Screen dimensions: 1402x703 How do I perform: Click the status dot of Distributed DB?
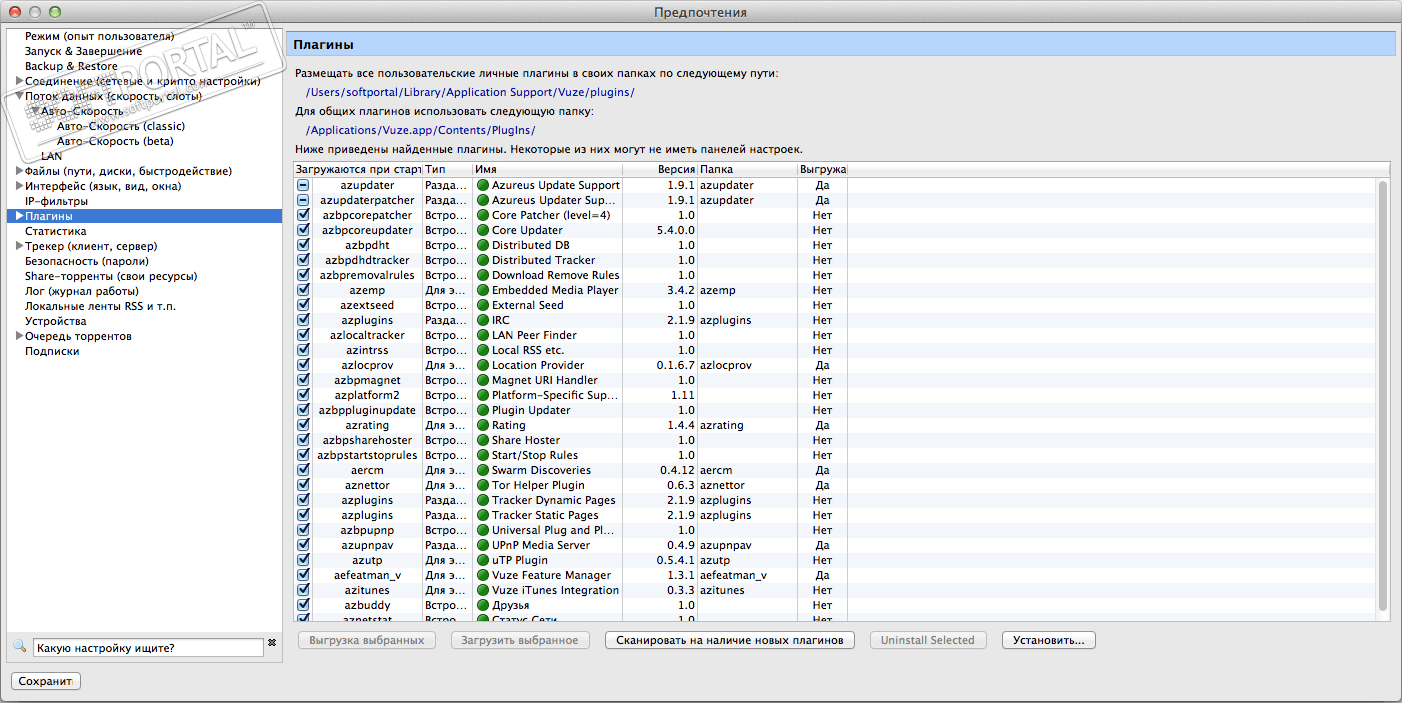coord(482,245)
